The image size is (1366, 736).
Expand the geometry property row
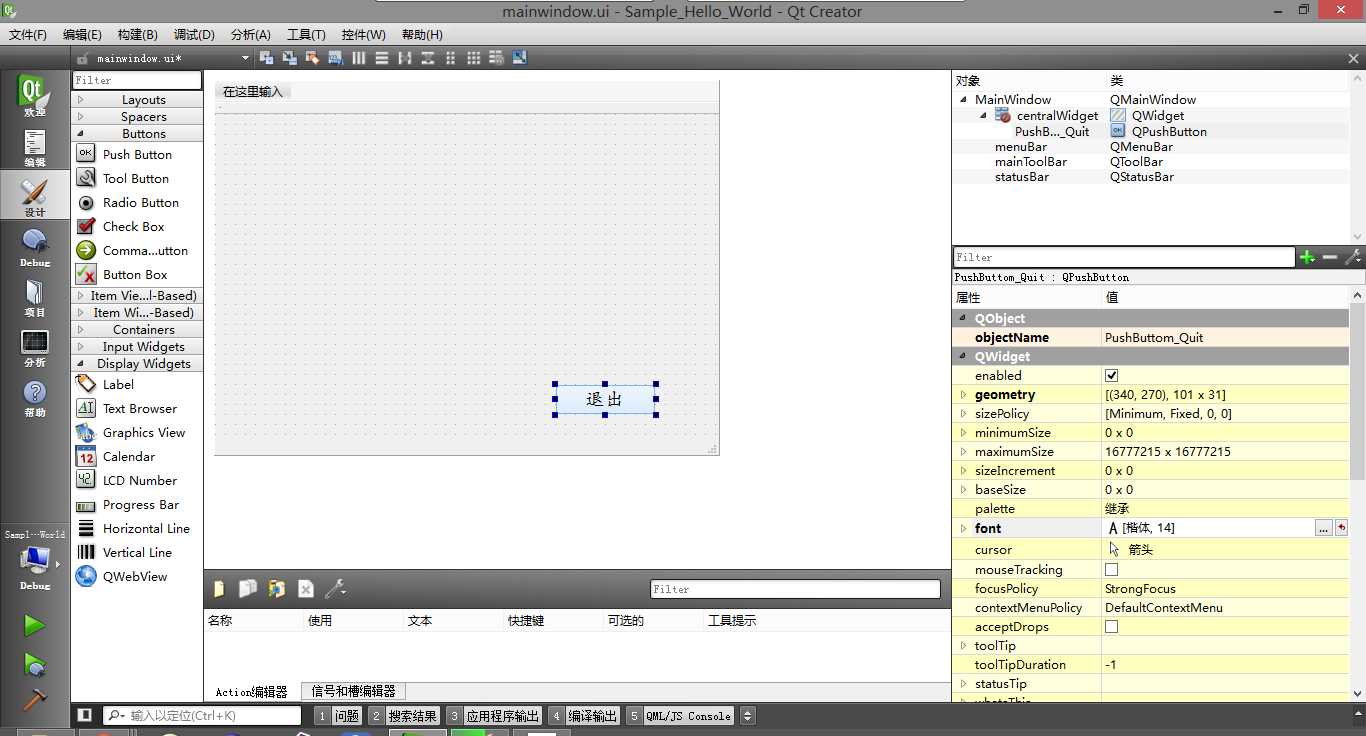[963, 395]
